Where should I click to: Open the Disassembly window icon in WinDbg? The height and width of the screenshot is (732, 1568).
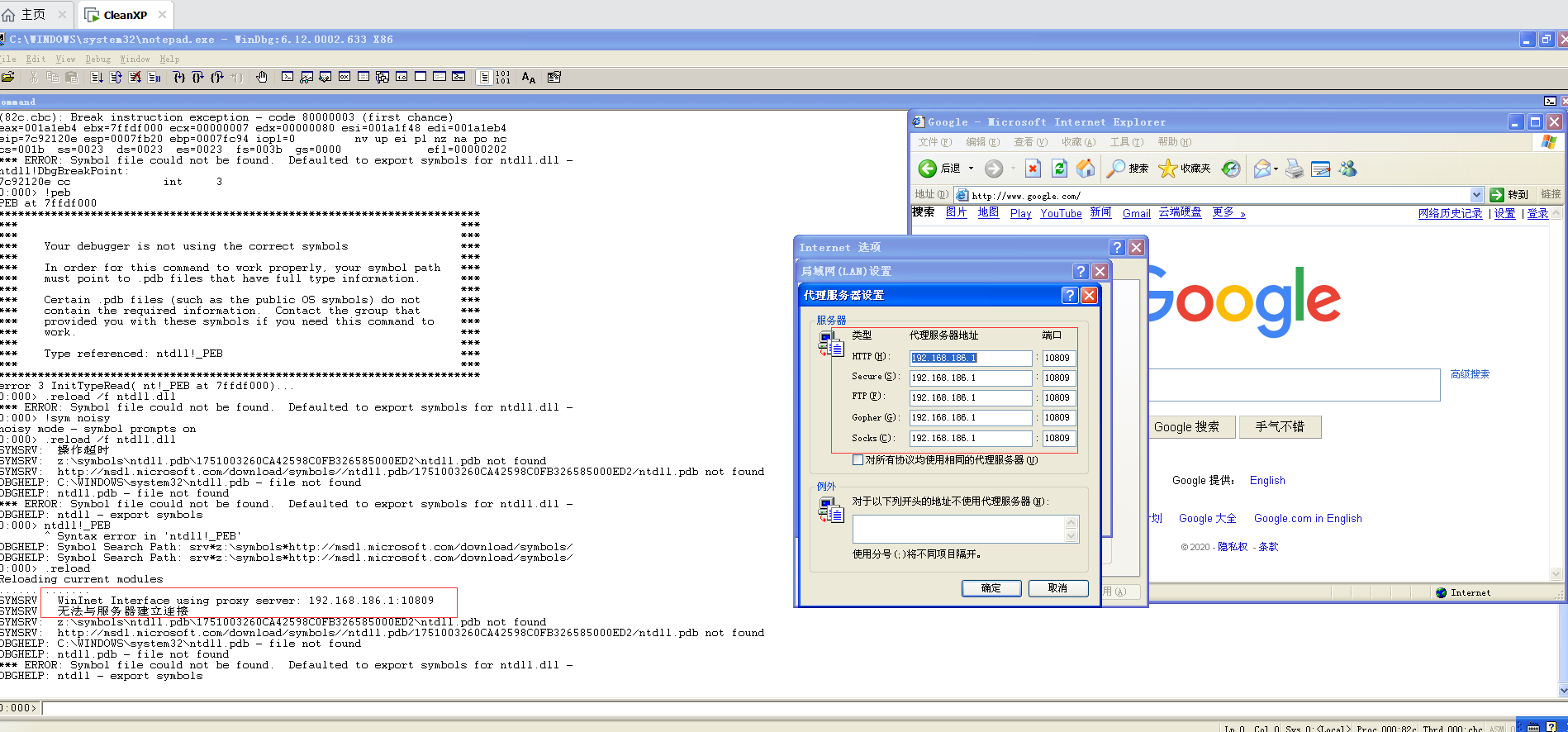(x=402, y=77)
